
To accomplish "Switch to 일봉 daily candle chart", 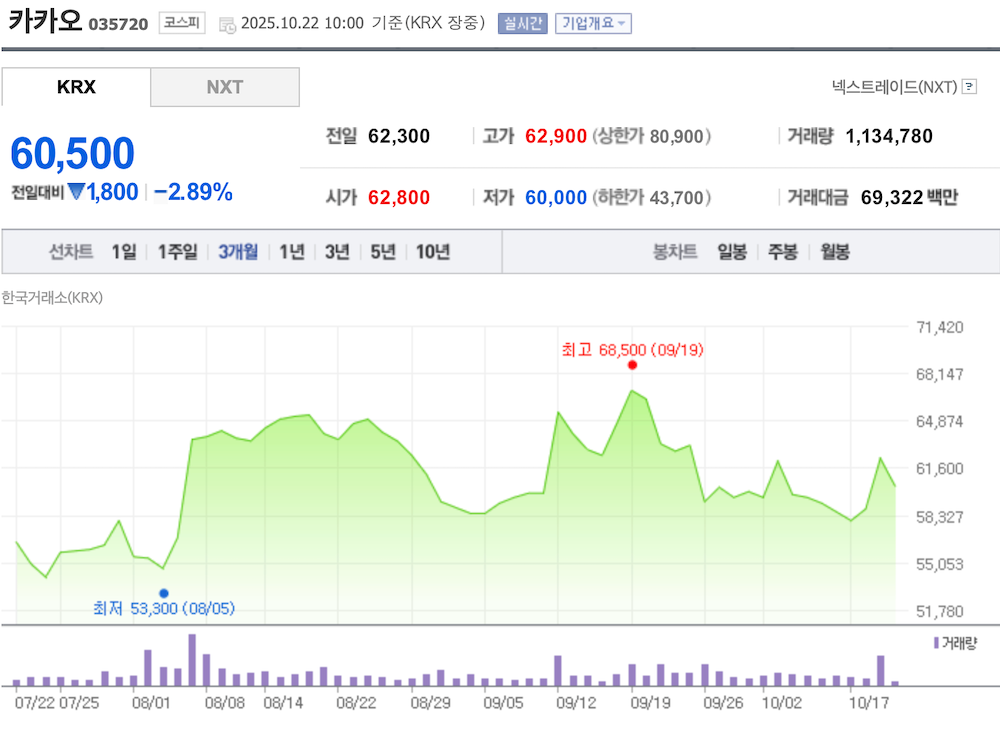I will pyautogui.click(x=730, y=252).
